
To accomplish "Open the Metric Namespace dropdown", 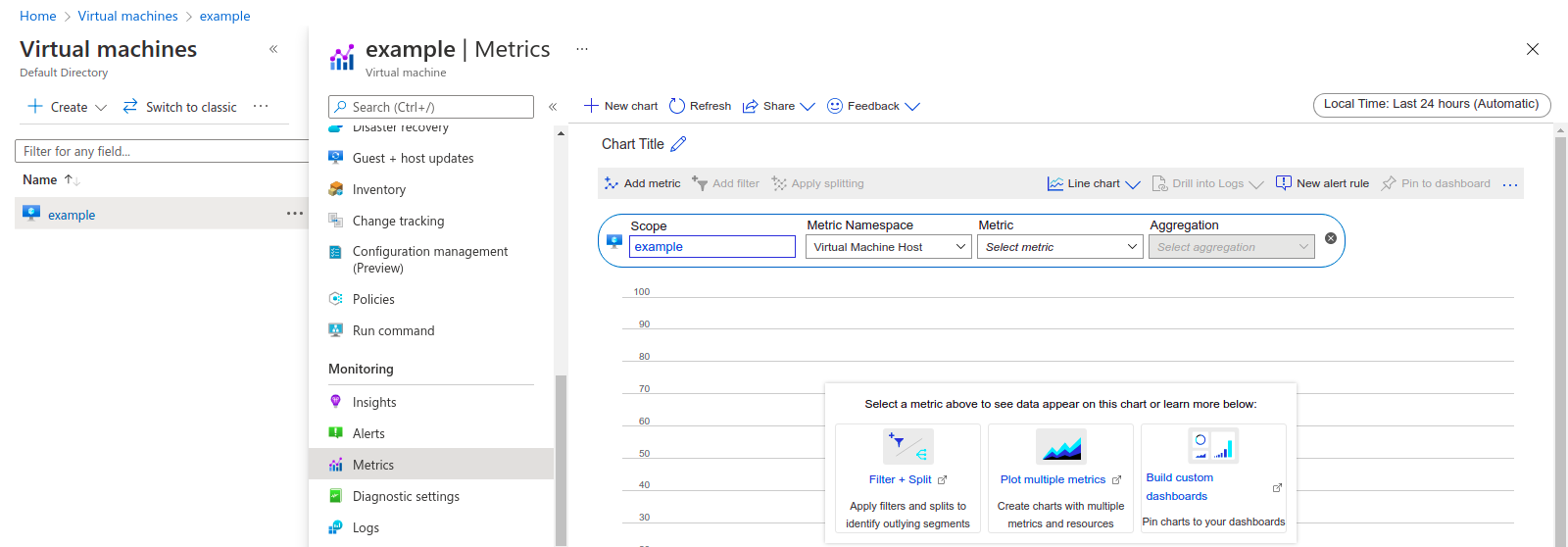I will [888, 247].
